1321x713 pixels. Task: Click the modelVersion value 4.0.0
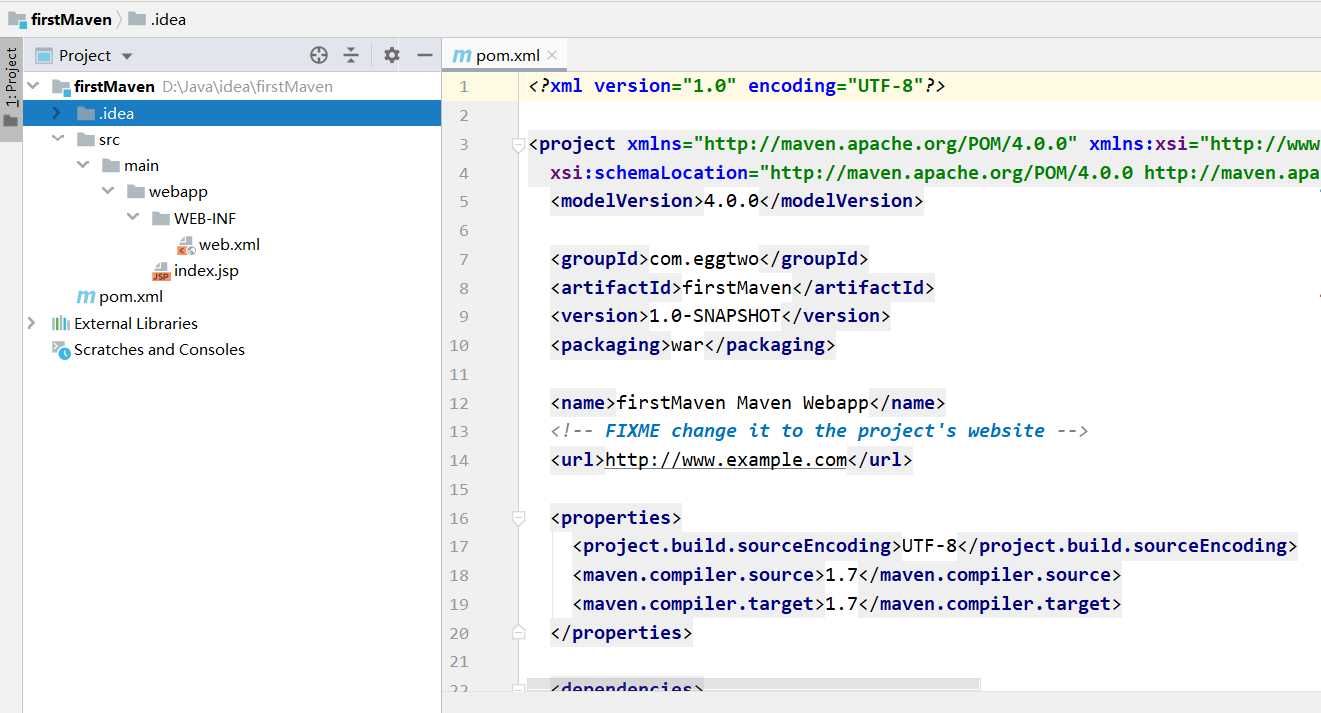pos(731,201)
